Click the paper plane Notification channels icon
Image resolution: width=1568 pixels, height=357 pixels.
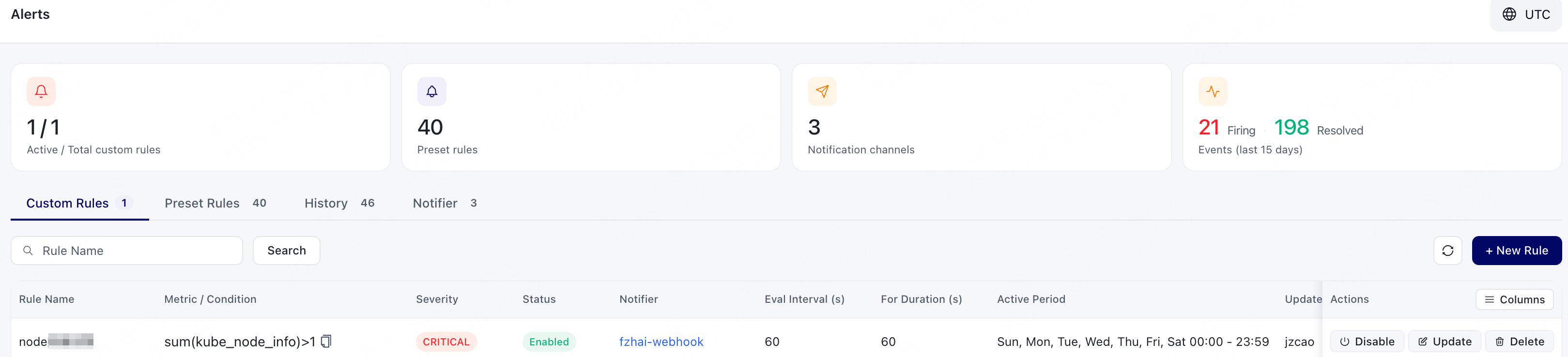[x=822, y=91]
